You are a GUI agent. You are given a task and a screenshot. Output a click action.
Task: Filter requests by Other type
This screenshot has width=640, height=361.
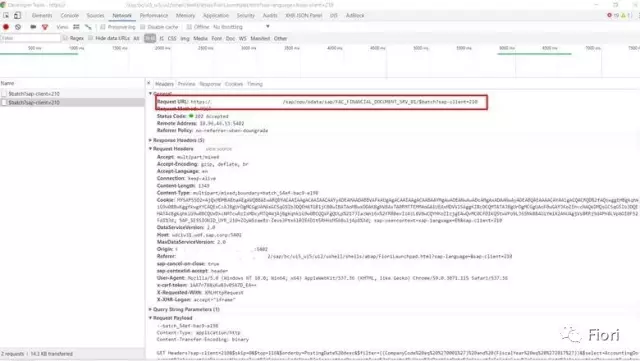pyautogui.click(x=280, y=38)
